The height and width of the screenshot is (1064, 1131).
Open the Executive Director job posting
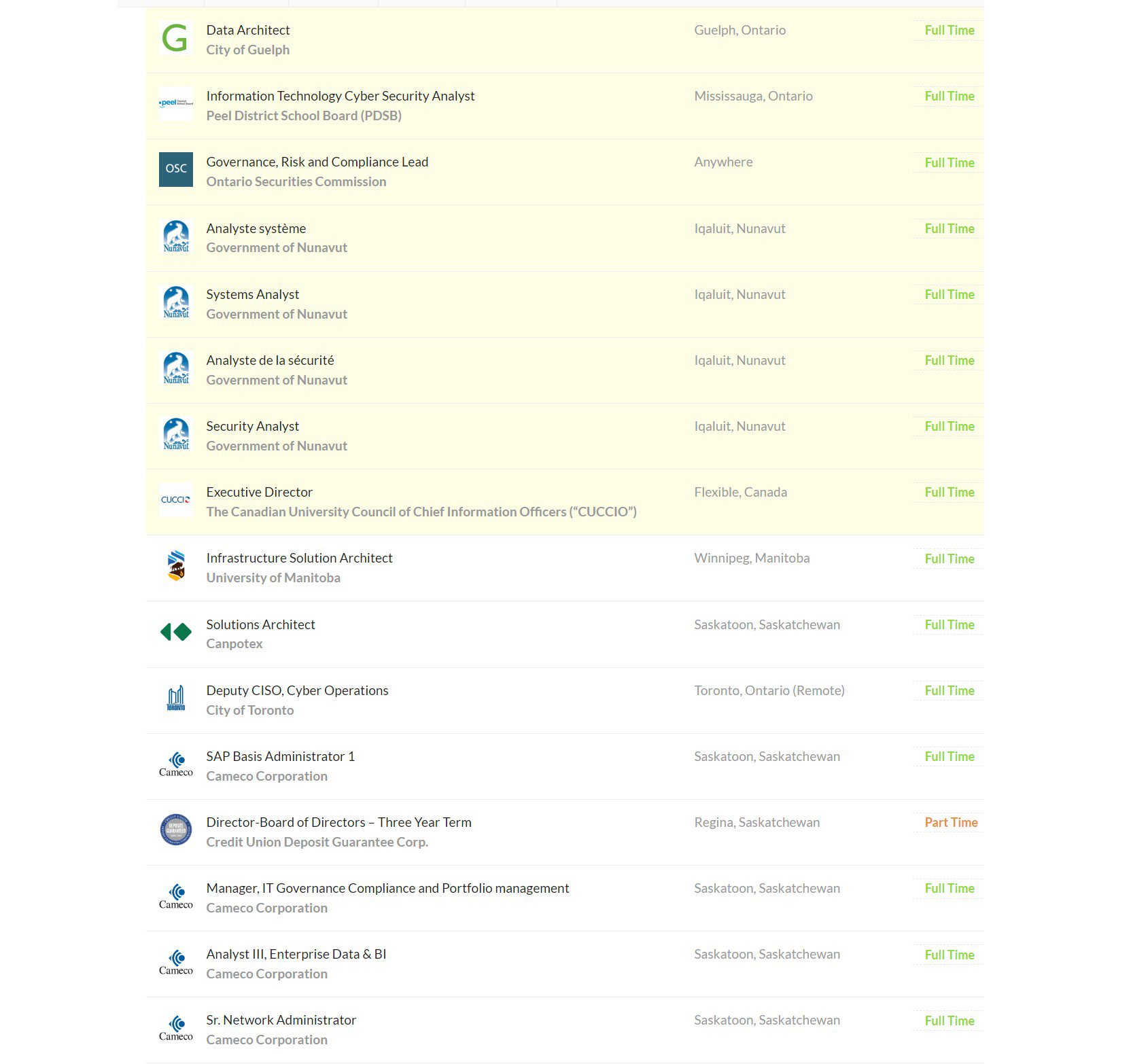[260, 492]
